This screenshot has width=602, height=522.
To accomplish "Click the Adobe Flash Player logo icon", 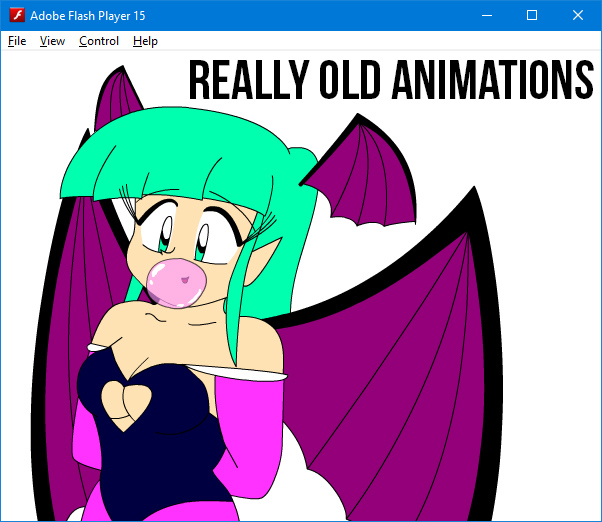I will 17,15.
